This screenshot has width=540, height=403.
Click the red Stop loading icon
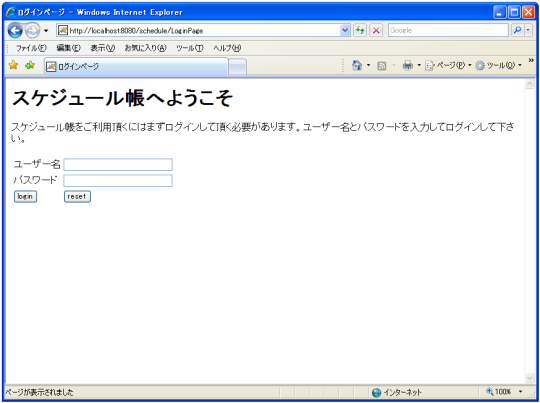coord(376,31)
